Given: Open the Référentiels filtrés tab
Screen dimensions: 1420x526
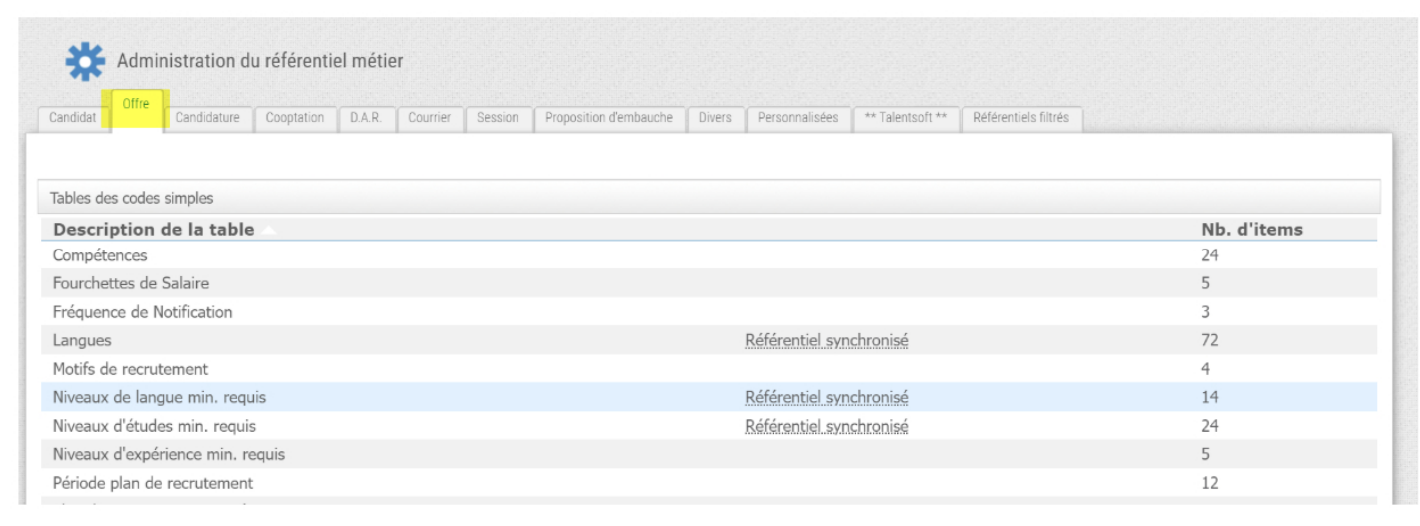Looking at the screenshot, I should pos(1020,118).
